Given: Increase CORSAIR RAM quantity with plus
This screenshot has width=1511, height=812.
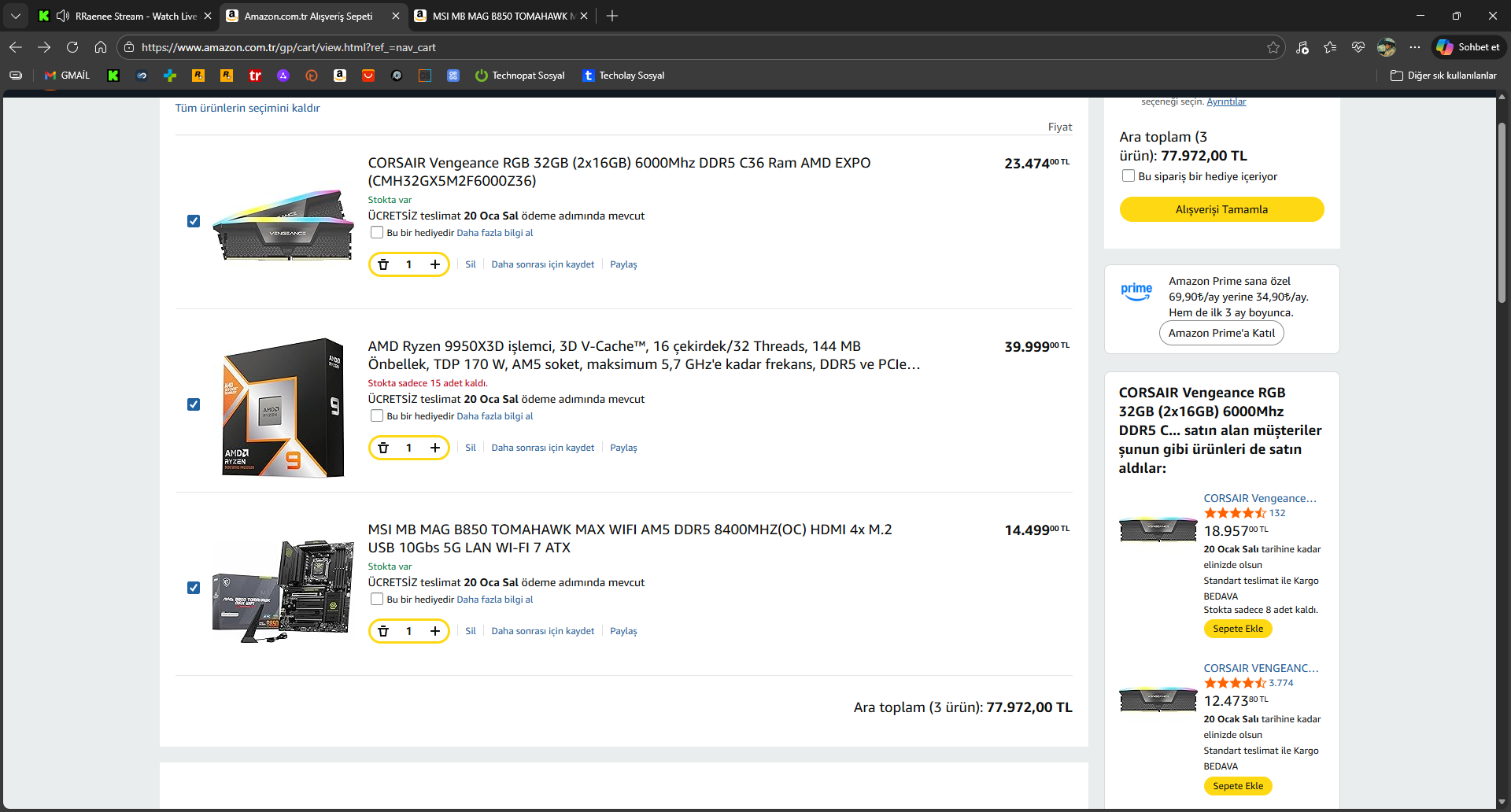Looking at the screenshot, I should 434,264.
